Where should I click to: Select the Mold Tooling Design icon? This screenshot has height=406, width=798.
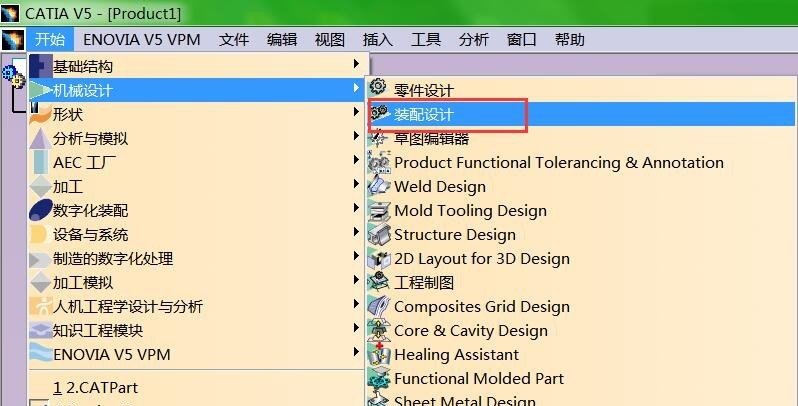click(379, 210)
